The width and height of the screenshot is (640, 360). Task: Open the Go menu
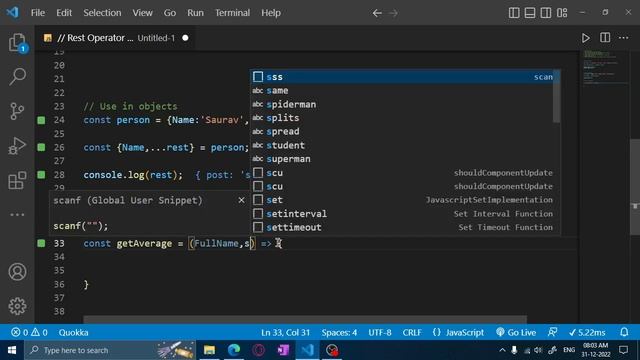[170, 13]
